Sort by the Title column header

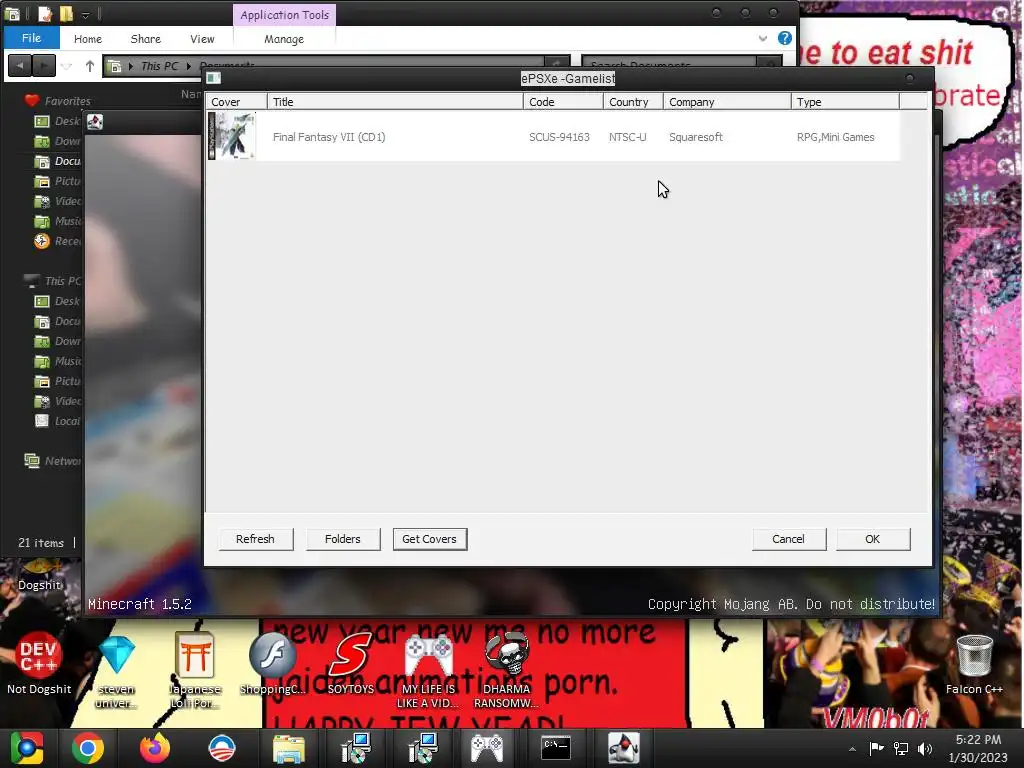395,101
